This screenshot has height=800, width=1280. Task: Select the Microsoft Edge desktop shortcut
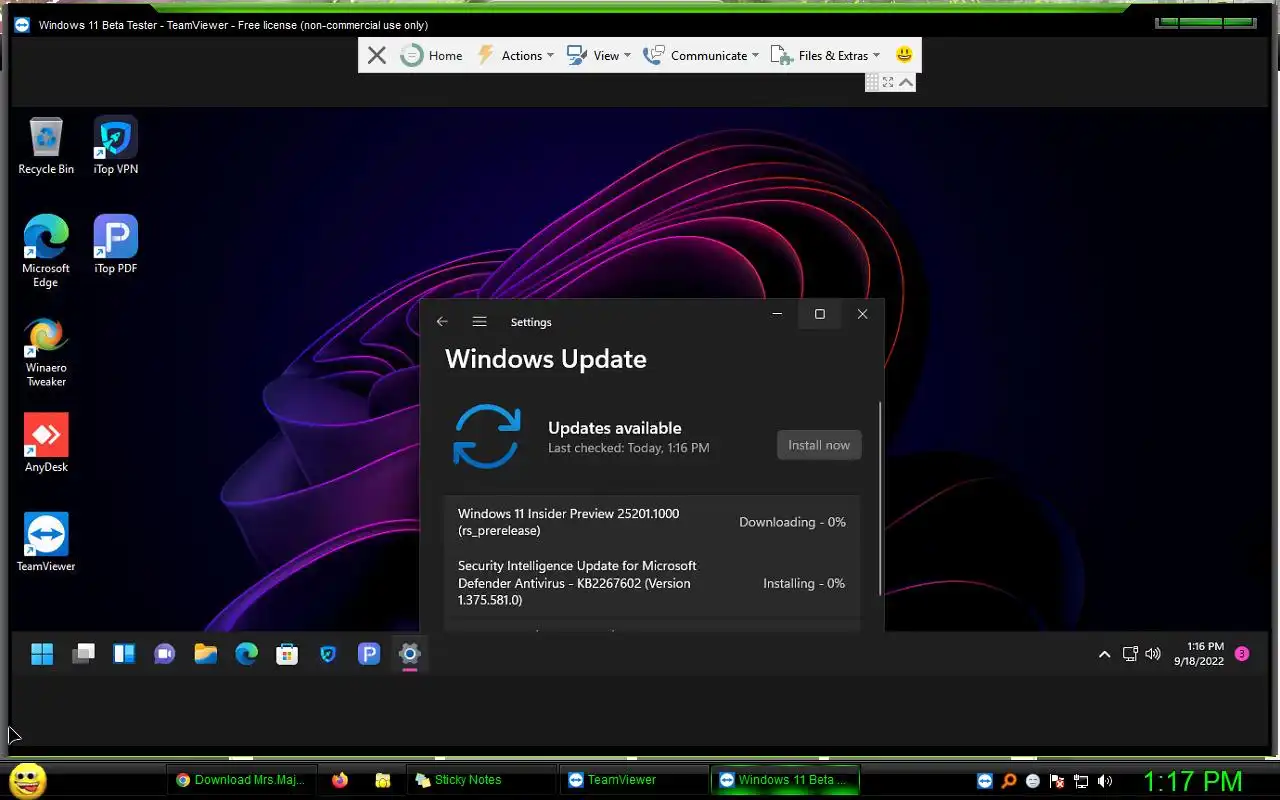point(46,251)
